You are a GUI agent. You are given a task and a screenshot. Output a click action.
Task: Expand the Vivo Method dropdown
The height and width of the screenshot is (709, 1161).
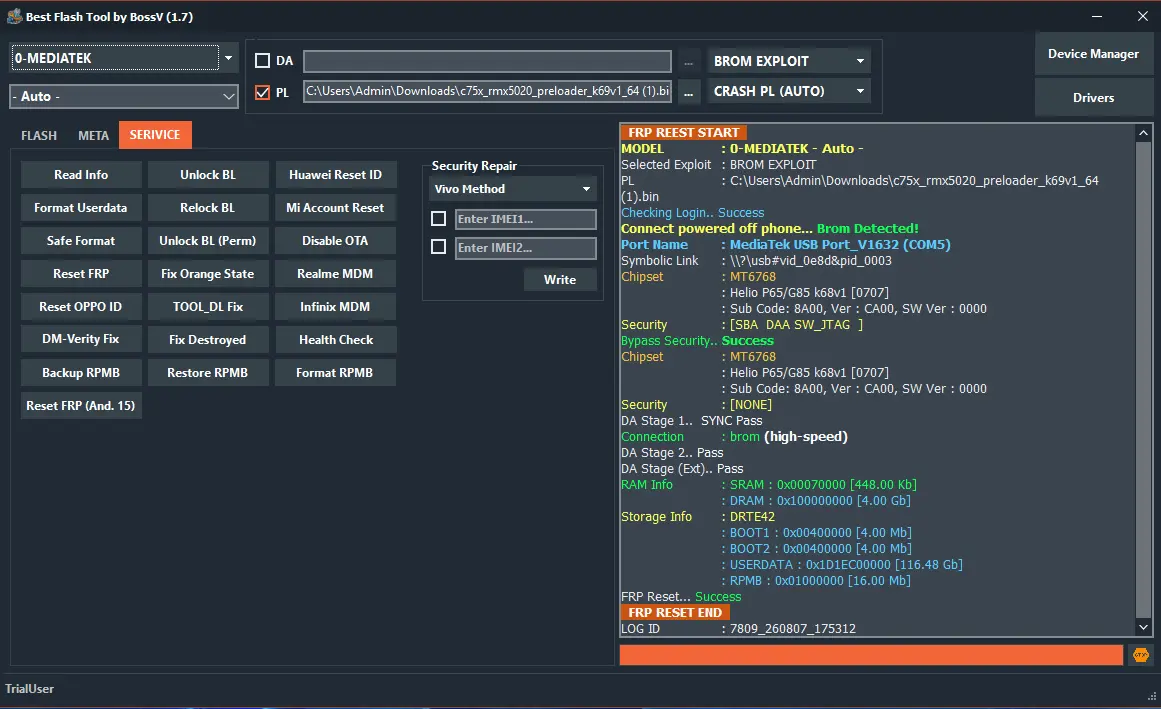[512, 189]
